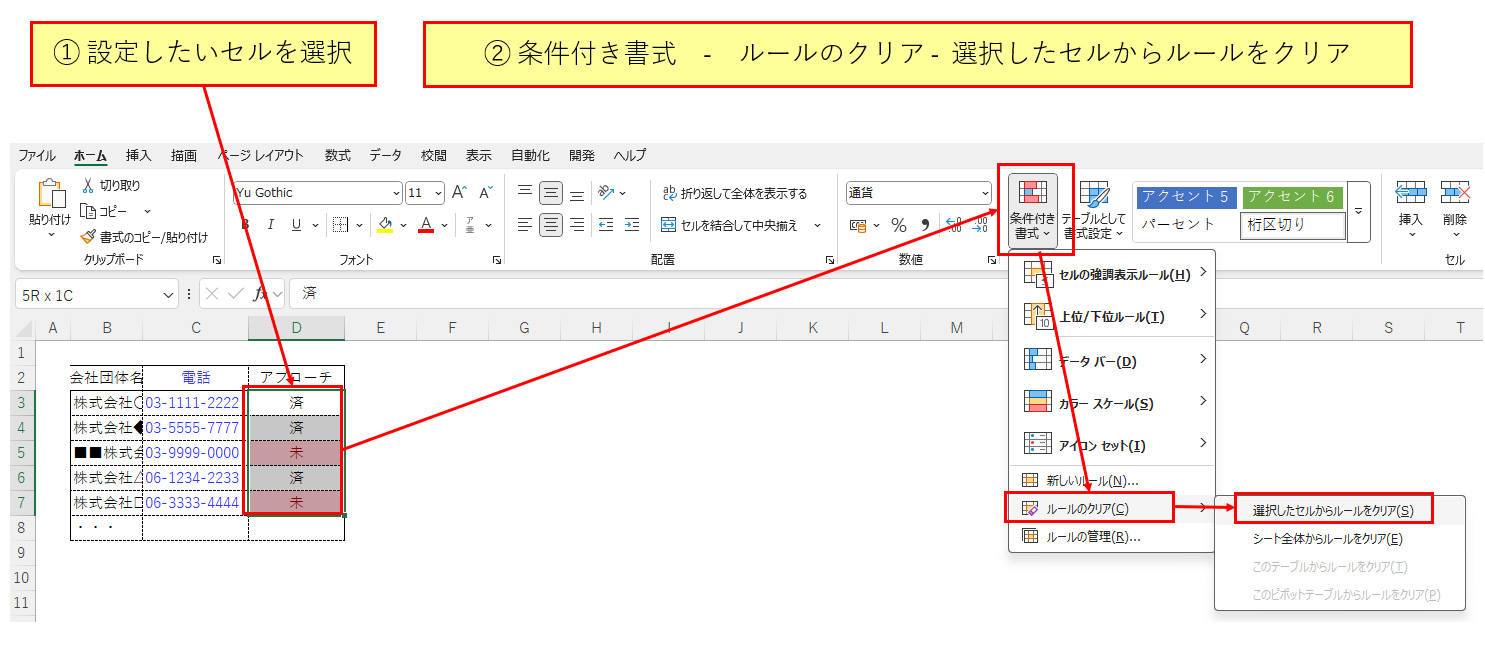This screenshot has width=1485, height=646.
Task: Toggle Wrap Text (折り返して全体を表示する)
Action: coord(733,193)
